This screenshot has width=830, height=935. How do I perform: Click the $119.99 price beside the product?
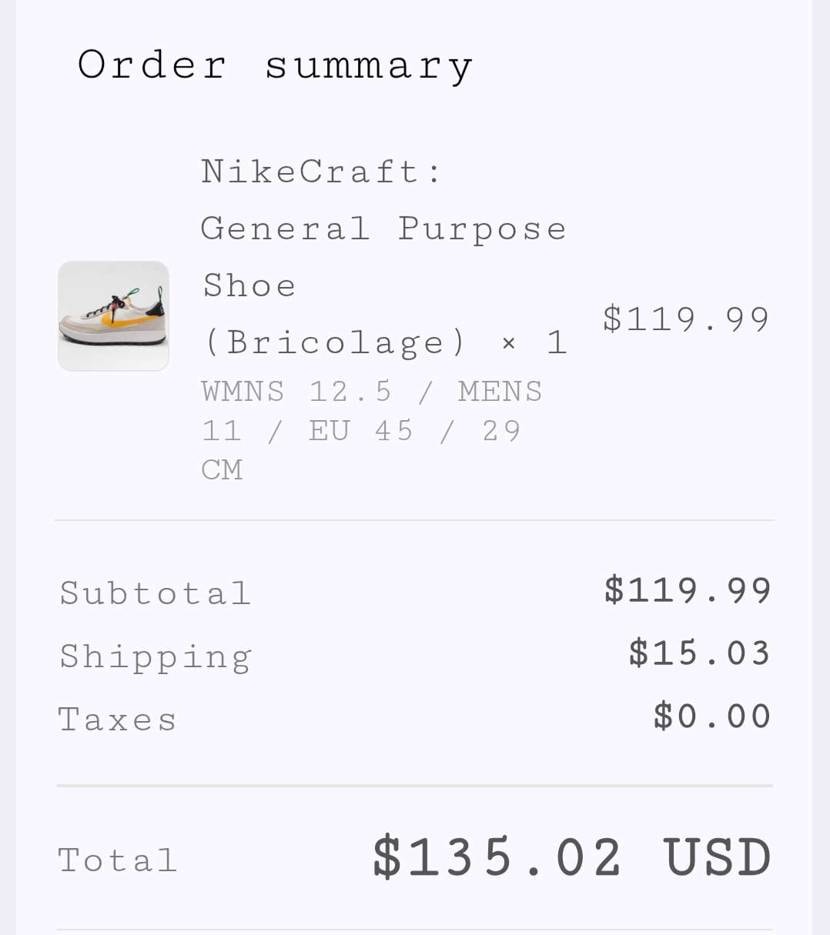686,319
